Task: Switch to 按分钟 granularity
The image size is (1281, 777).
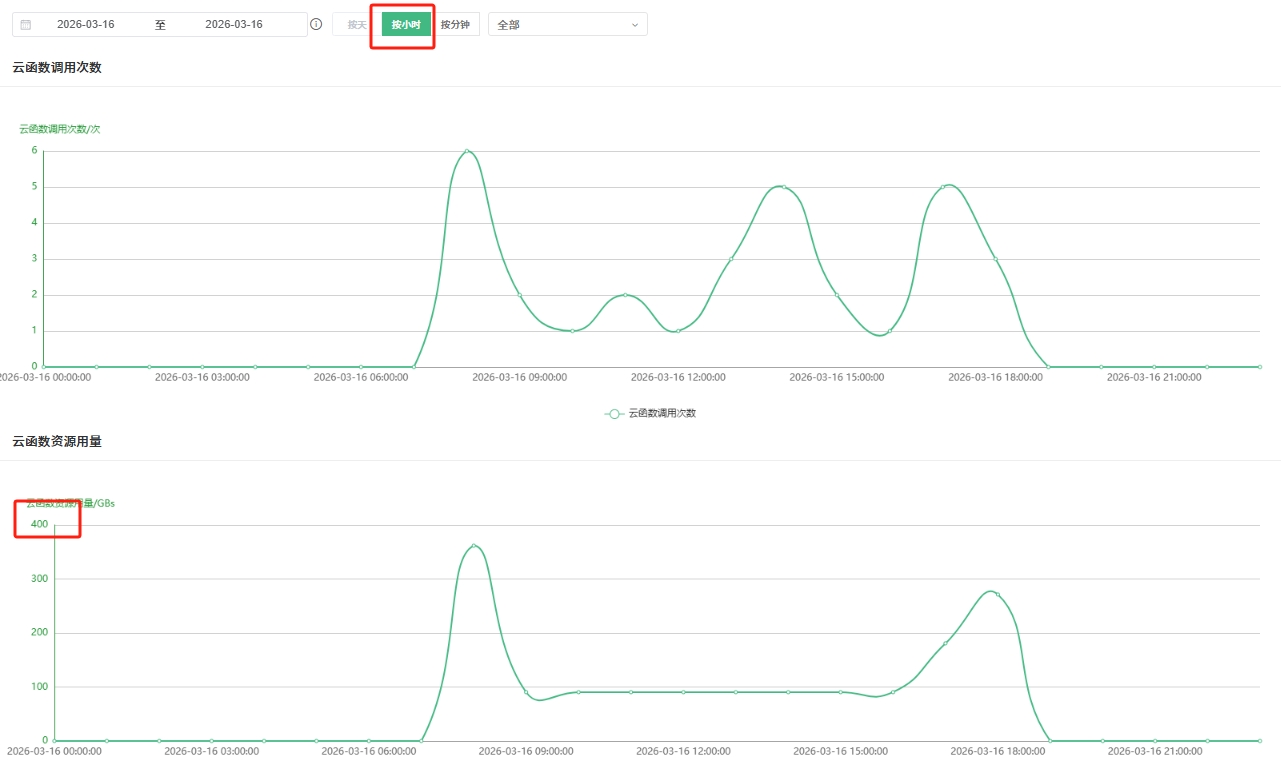Action: (455, 25)
